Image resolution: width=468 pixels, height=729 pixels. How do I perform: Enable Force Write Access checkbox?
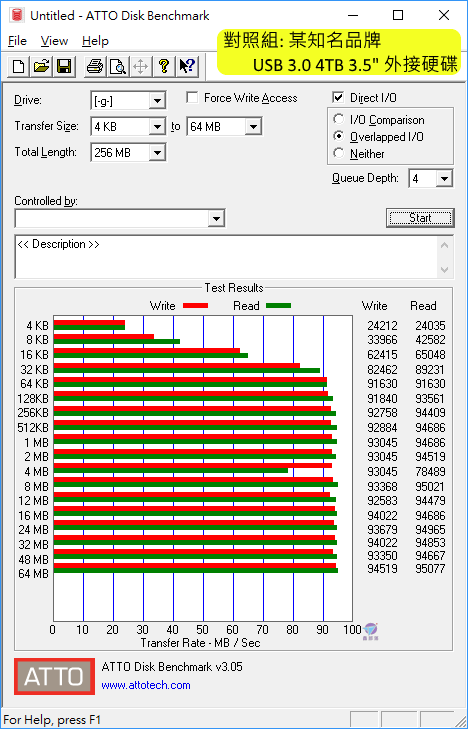coord(192,98)
